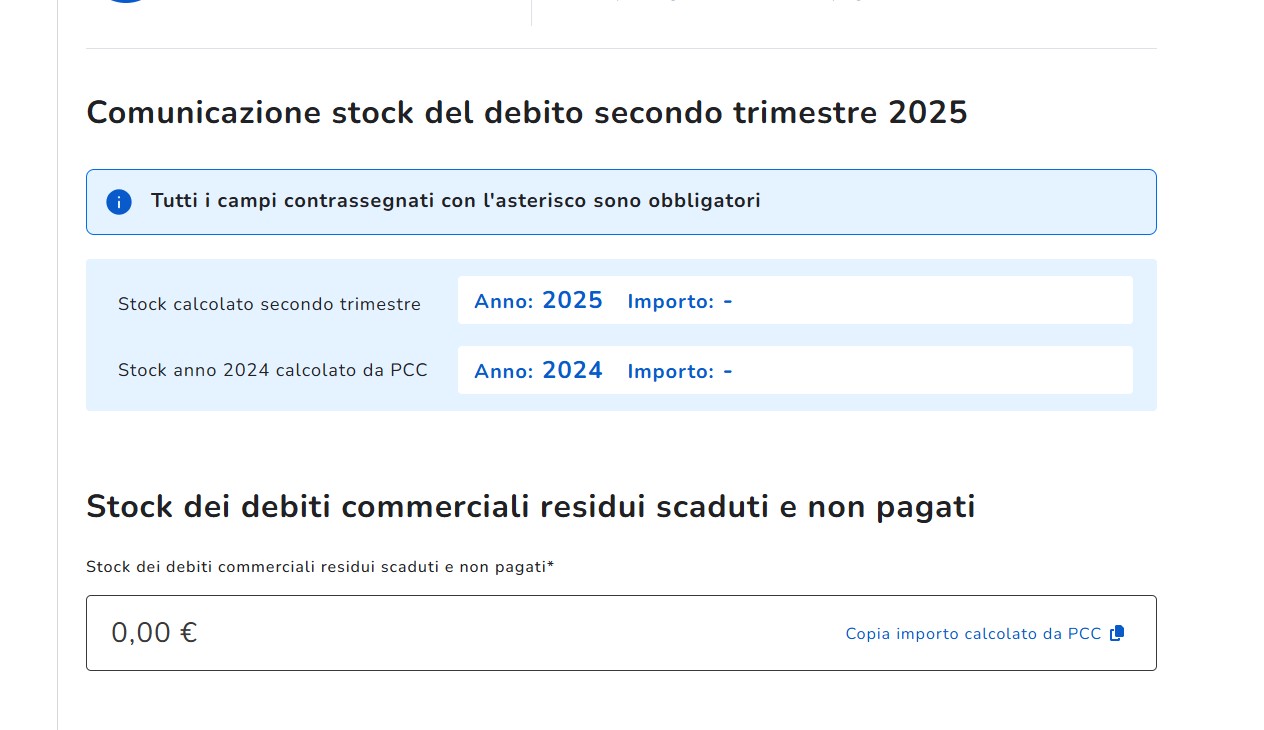Click the required asterisk on the field label
This screenshot has width=1264, height=730.
[x=550, y=565]
